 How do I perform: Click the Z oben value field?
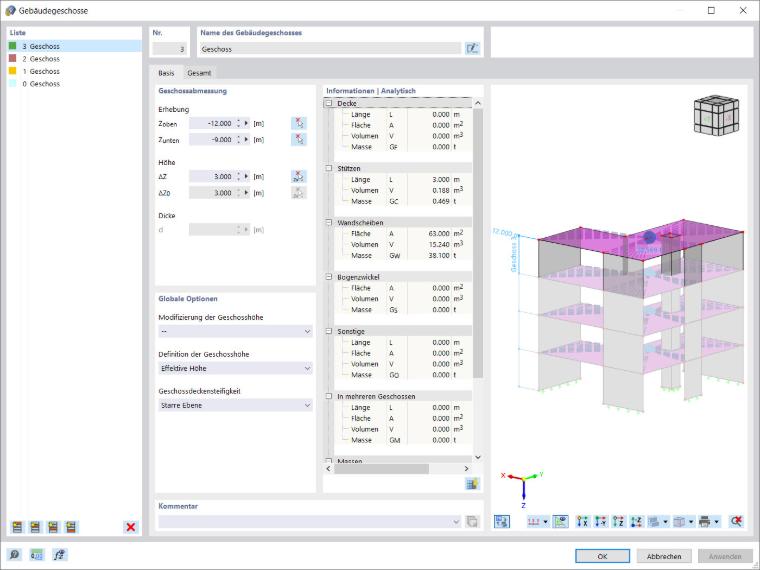coord(211,124)
